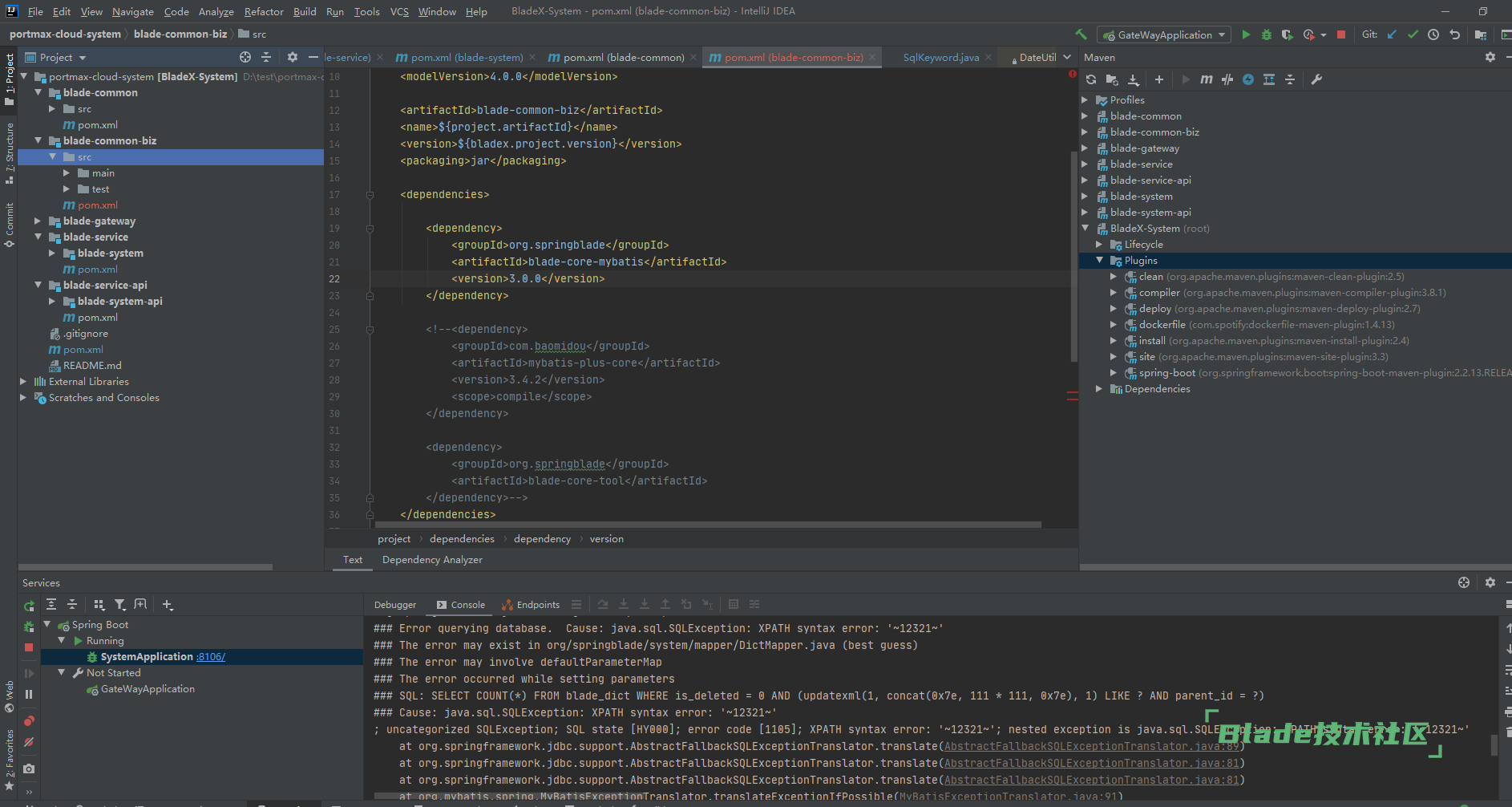
Task: Click 'dependencies' breadcrumb in editor
Action: coord(462,538)
